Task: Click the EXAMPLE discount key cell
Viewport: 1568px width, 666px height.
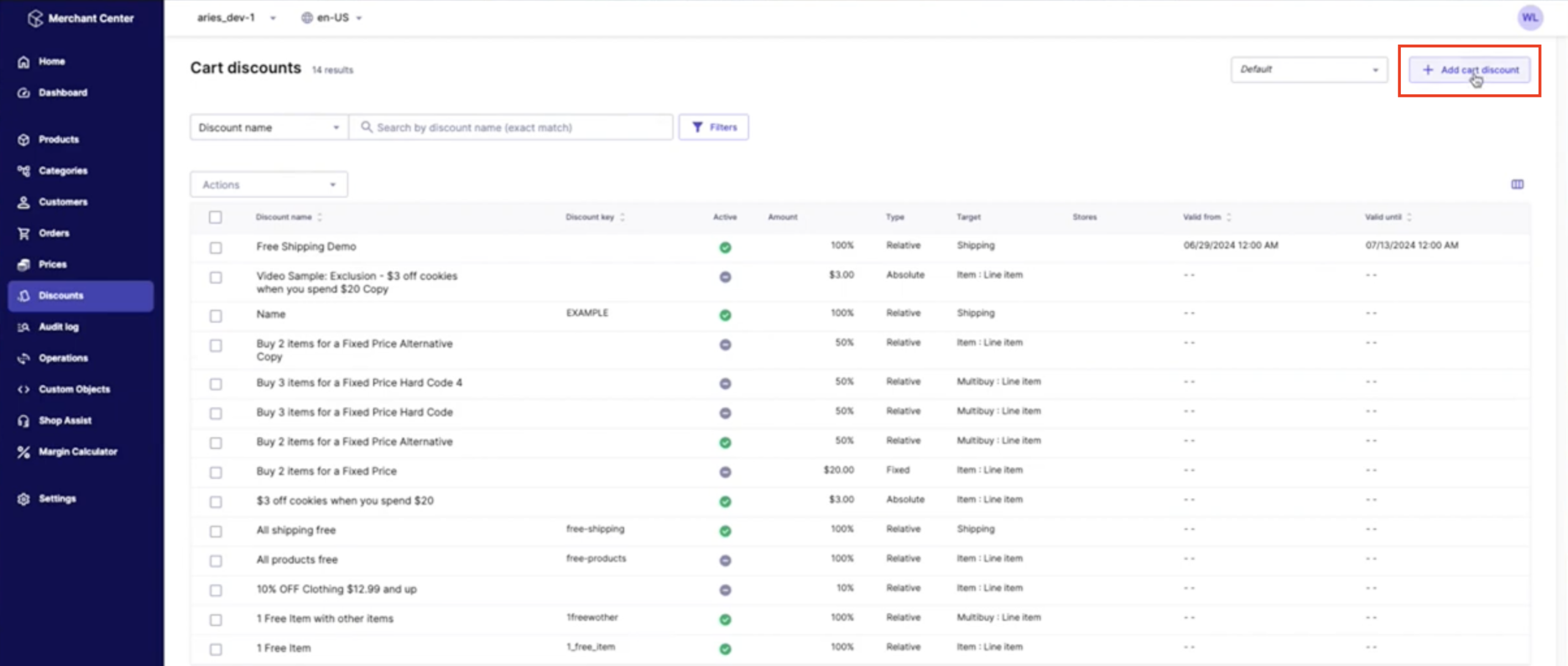Action: click(x=587, y=313)
